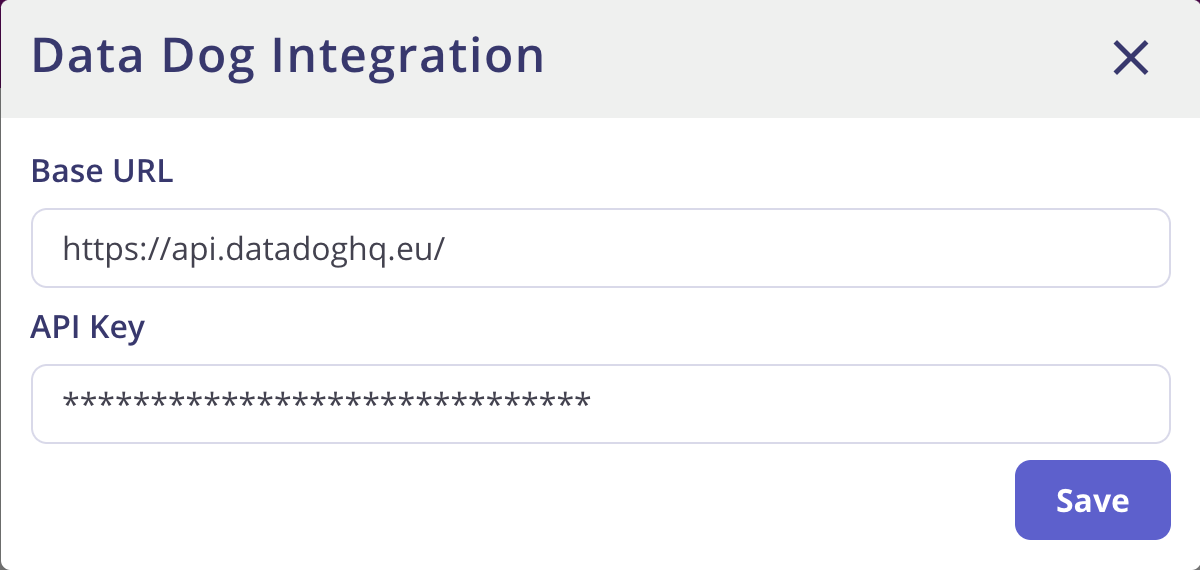The image size is (1200, 570).
Task: Select the field below the Base URL label
Action: pos(600,248)
